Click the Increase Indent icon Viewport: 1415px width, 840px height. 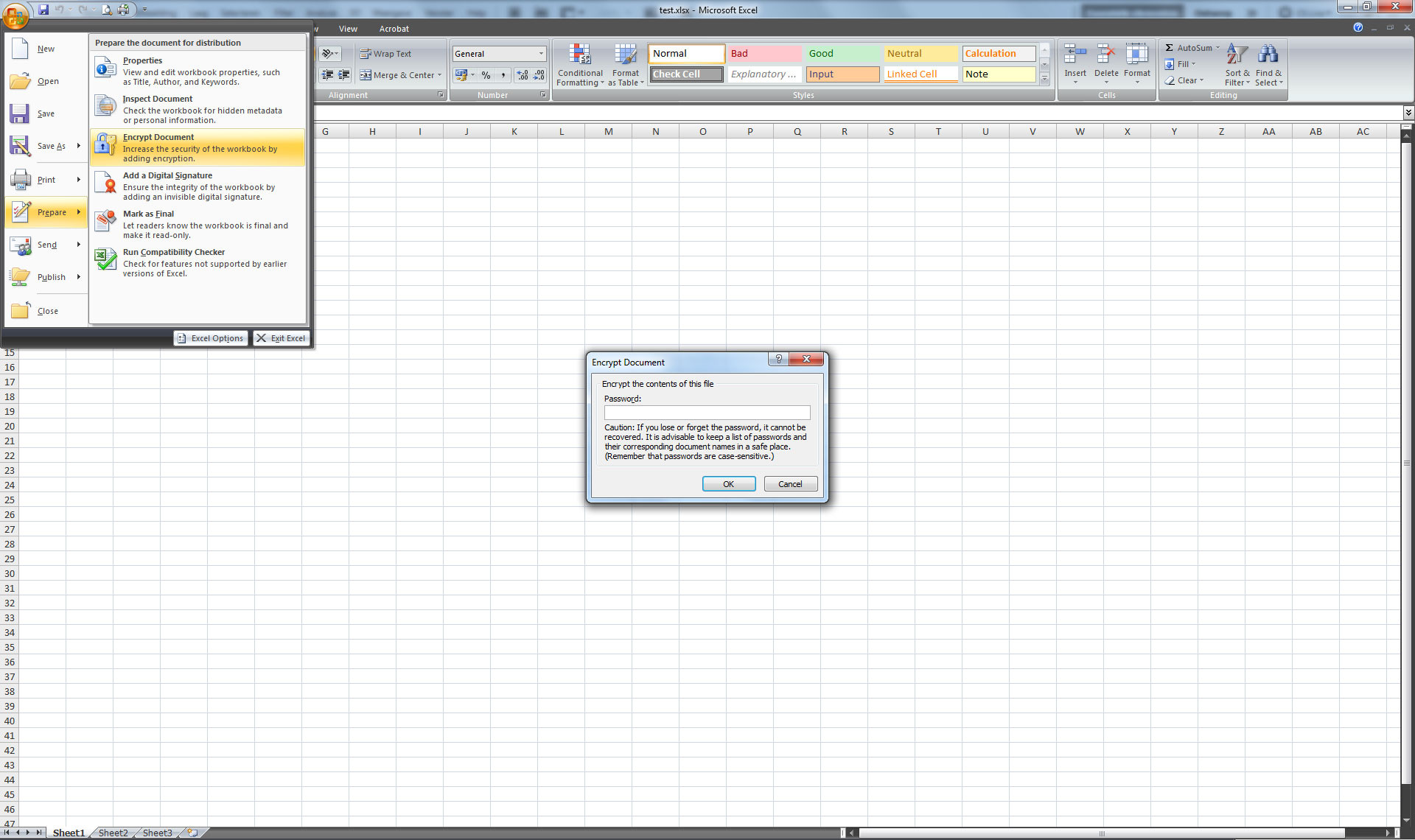pos(343,75)
